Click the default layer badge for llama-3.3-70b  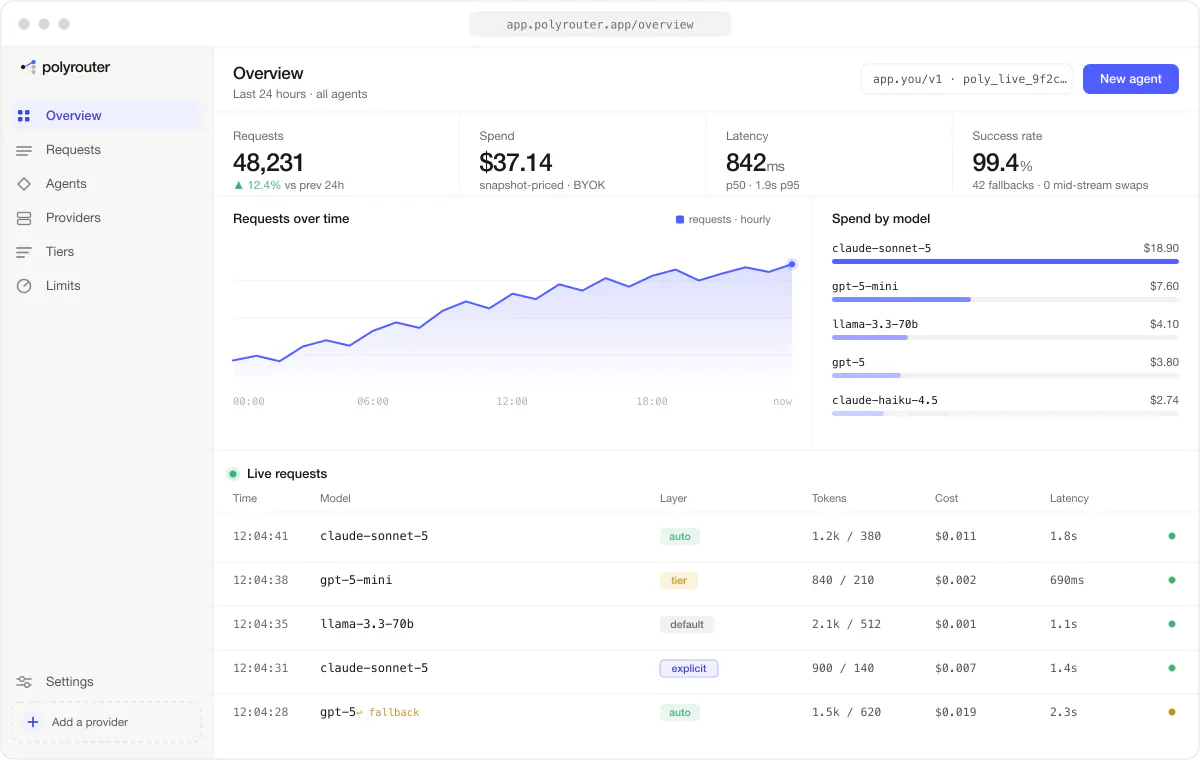687,624
